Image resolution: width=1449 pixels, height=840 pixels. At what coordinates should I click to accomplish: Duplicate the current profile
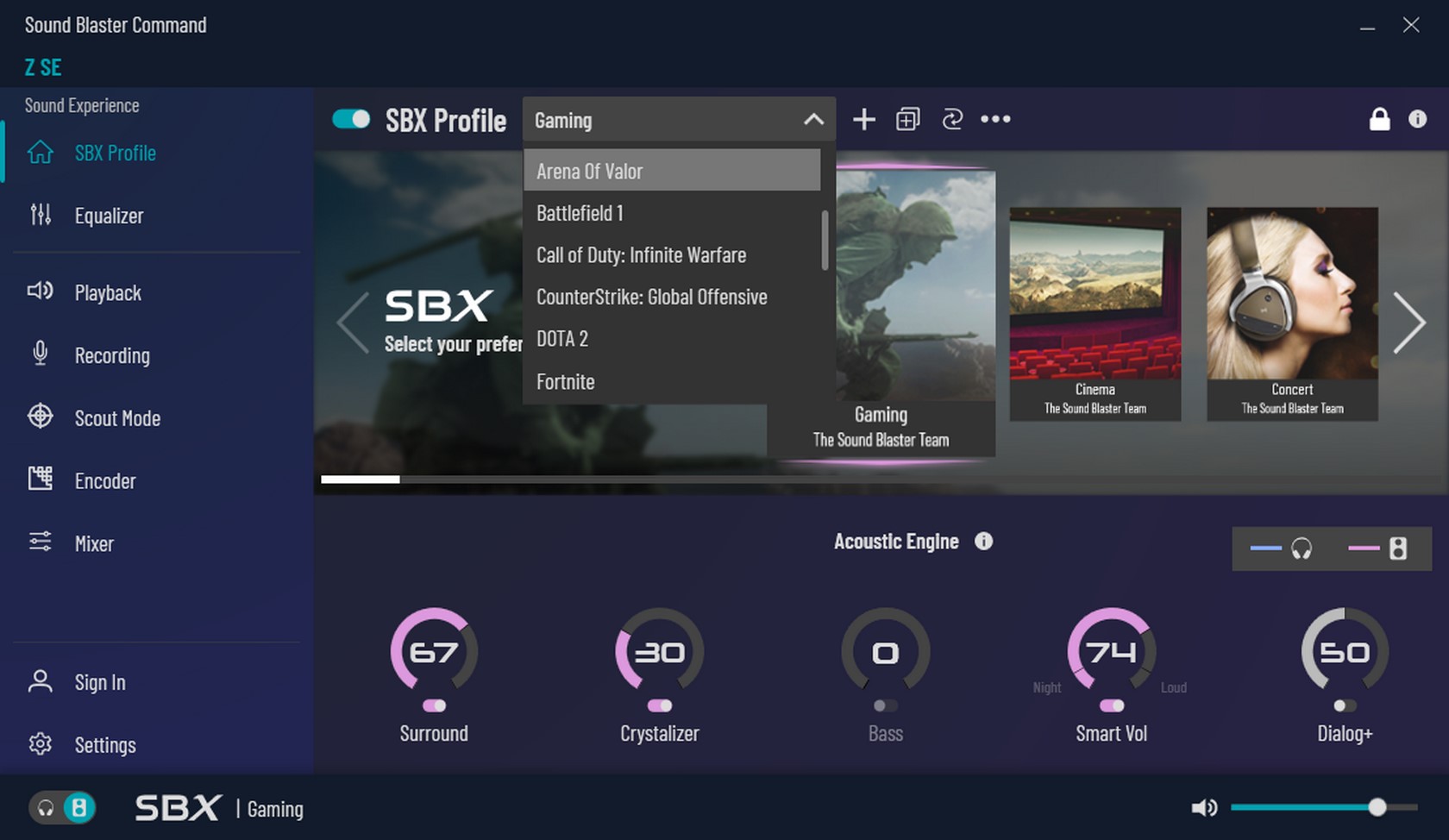(x=907, y=119)
